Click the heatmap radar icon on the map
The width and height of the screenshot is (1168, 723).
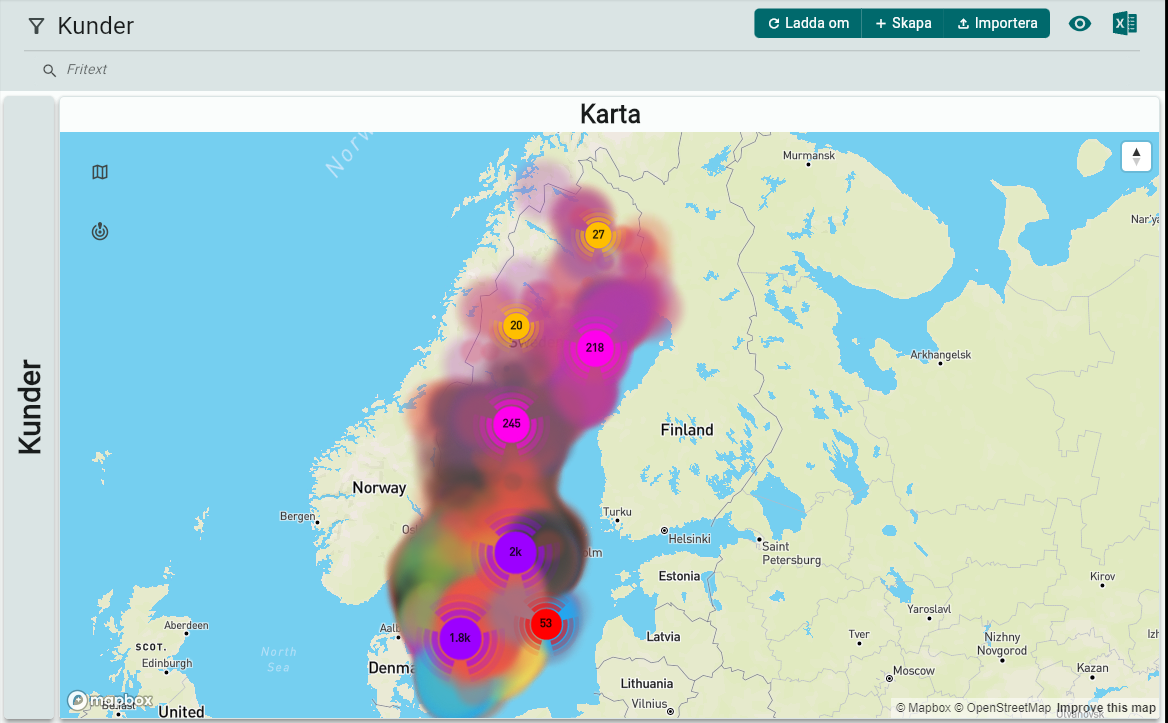(100, 232)
